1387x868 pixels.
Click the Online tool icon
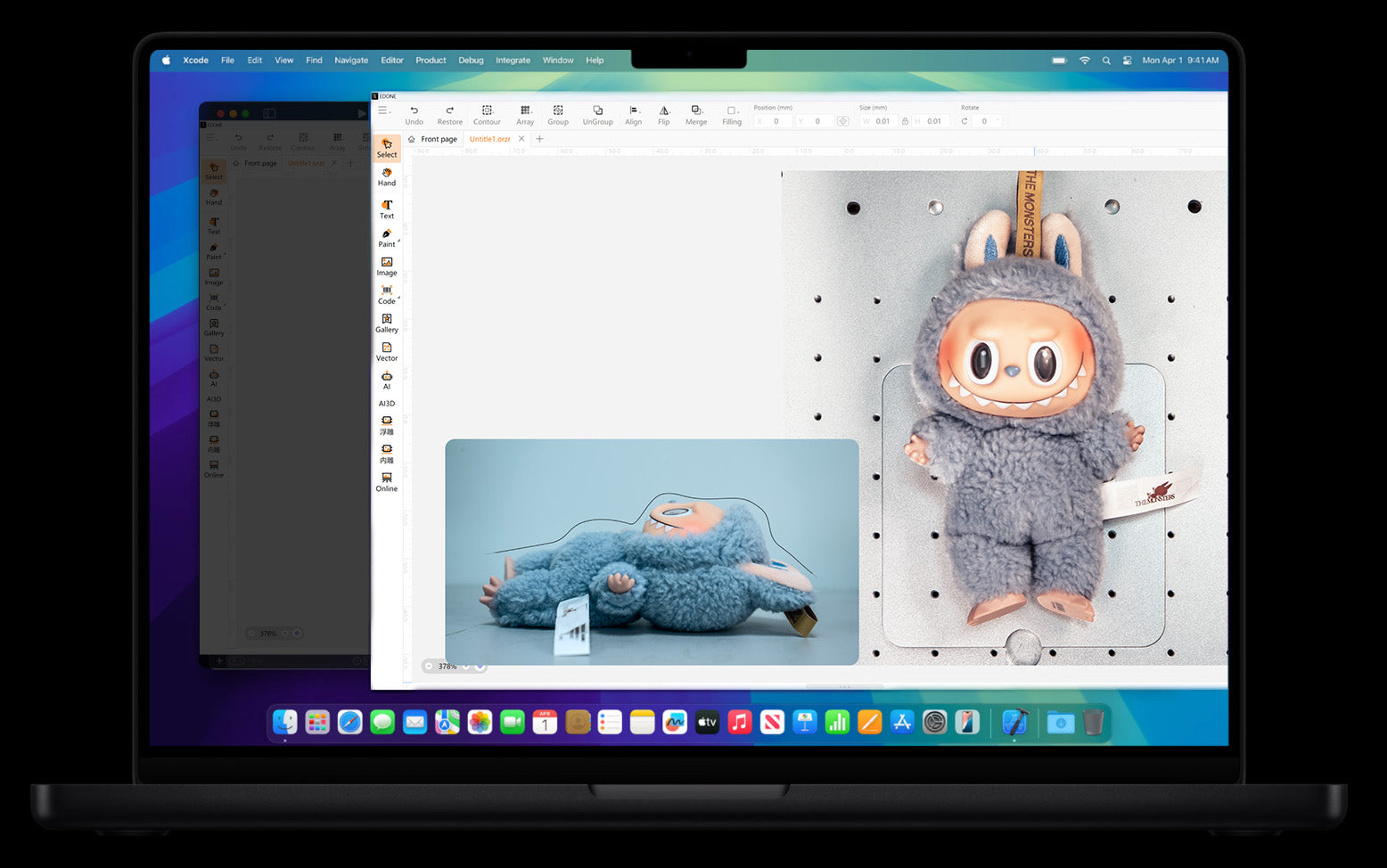[x=386, y=481]
